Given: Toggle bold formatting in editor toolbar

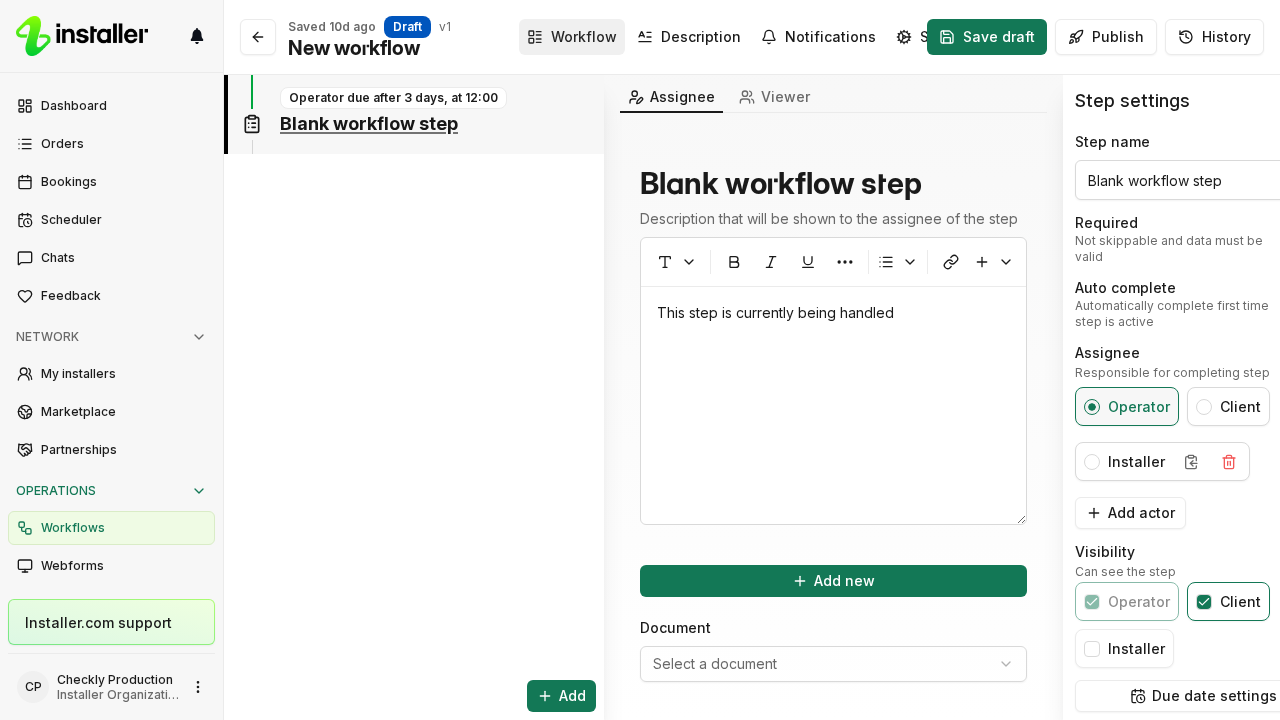Looking at the screenshot, I should tap(734, 262).
